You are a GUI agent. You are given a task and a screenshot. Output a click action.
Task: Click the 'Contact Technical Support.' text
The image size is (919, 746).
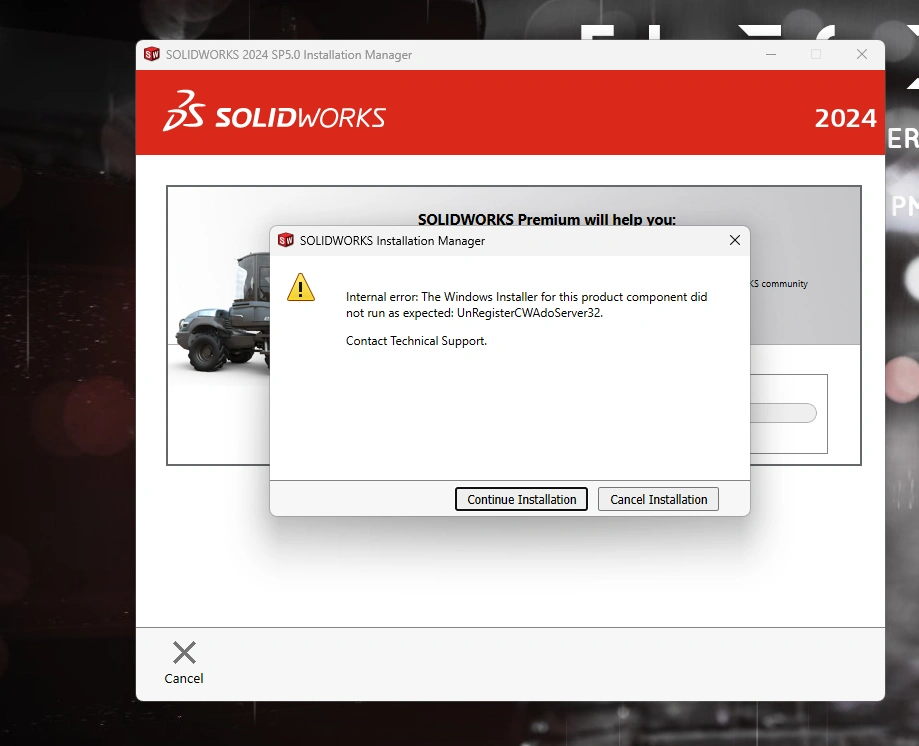point(416,341)
